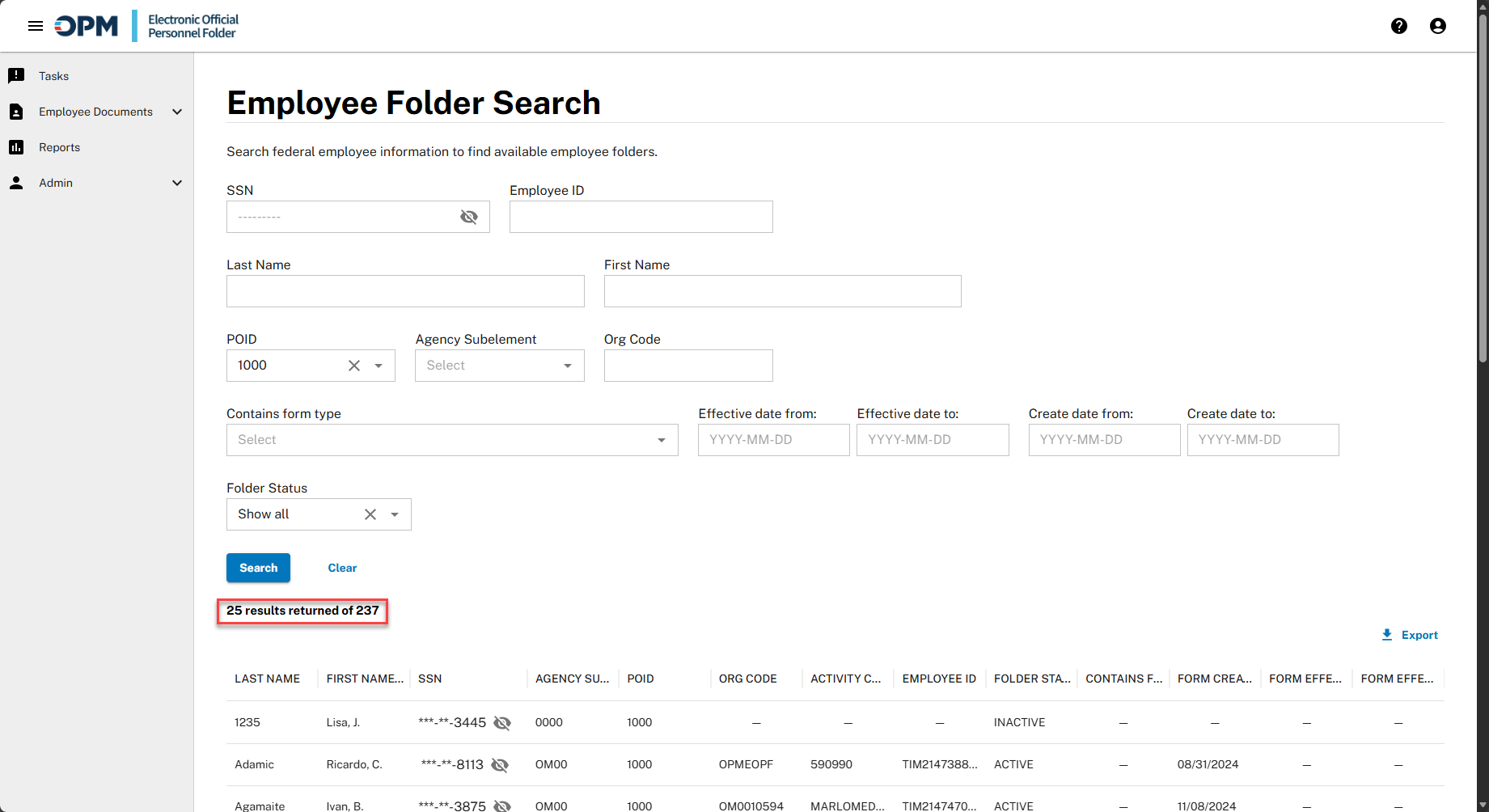Click the 590990 activity code cell
The width and height of the screenshot is (1489, 812).
click(831, 764)
